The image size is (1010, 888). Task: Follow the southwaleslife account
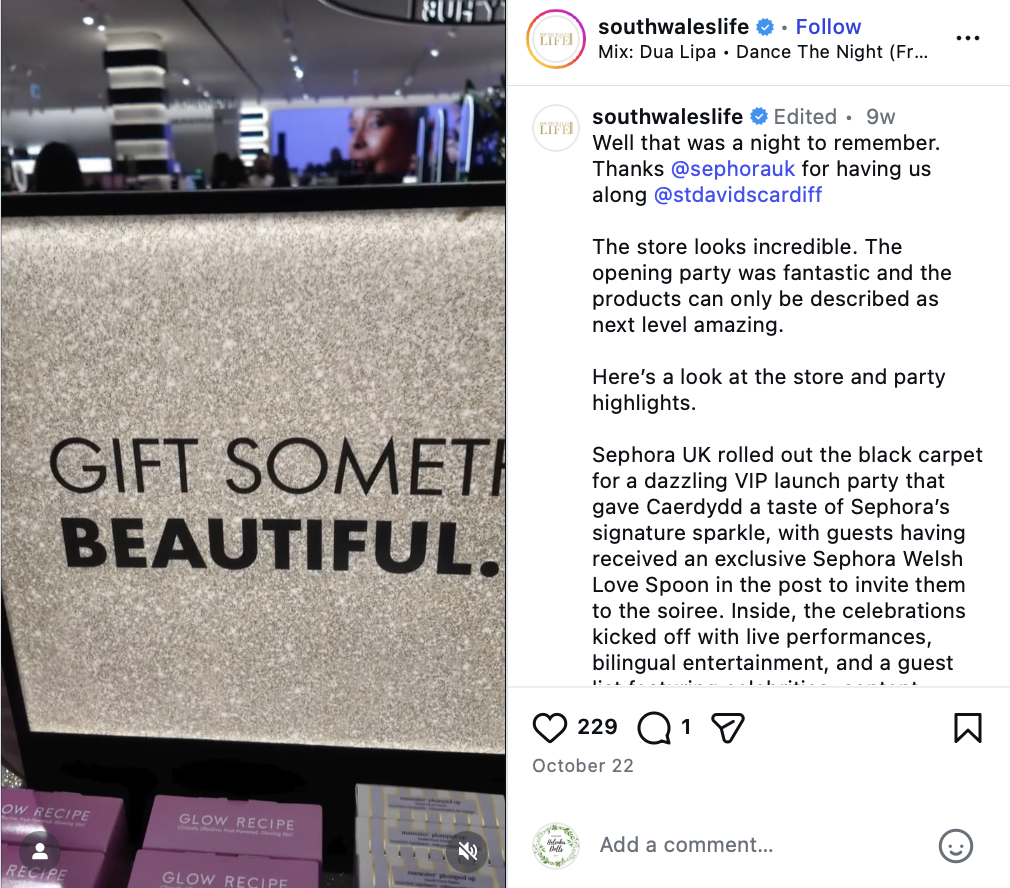click(x=828, y=26)
